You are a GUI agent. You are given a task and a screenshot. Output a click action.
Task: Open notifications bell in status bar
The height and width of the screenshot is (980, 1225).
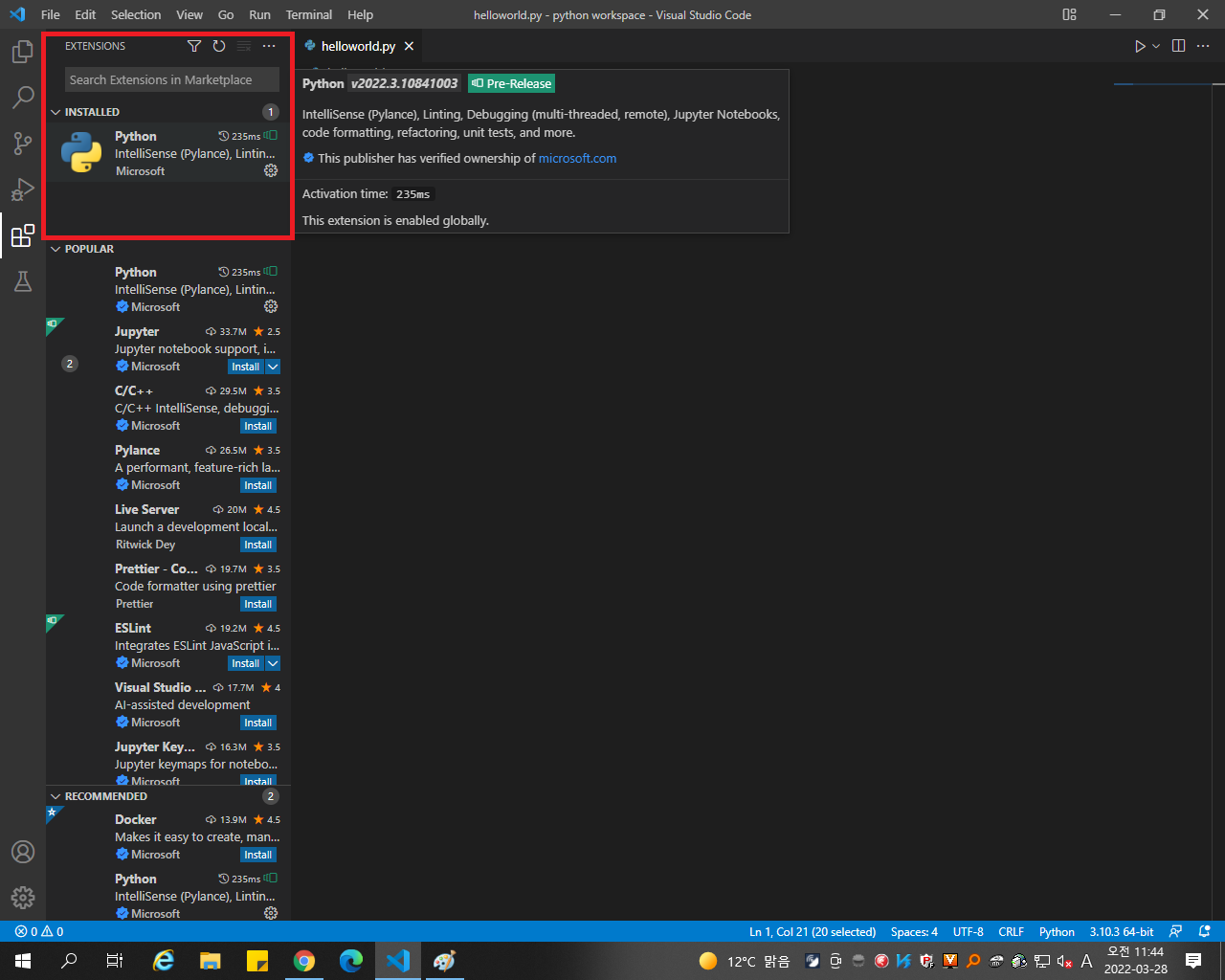1204,931
